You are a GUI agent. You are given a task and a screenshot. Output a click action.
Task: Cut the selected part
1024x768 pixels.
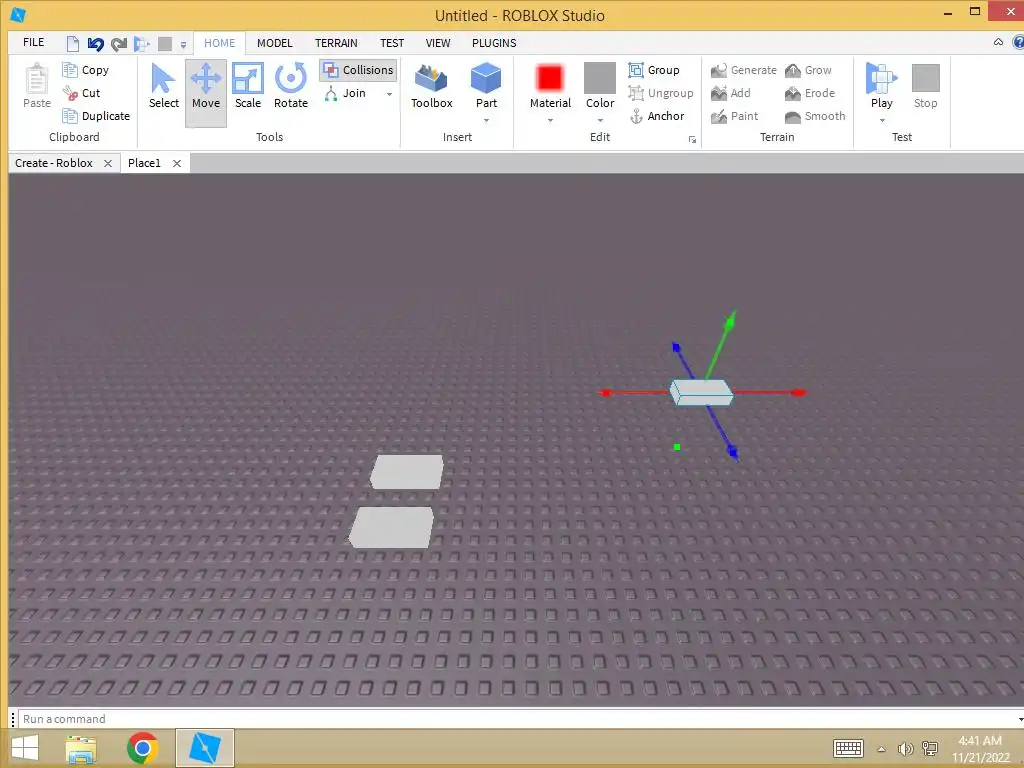tap(82, 93)
